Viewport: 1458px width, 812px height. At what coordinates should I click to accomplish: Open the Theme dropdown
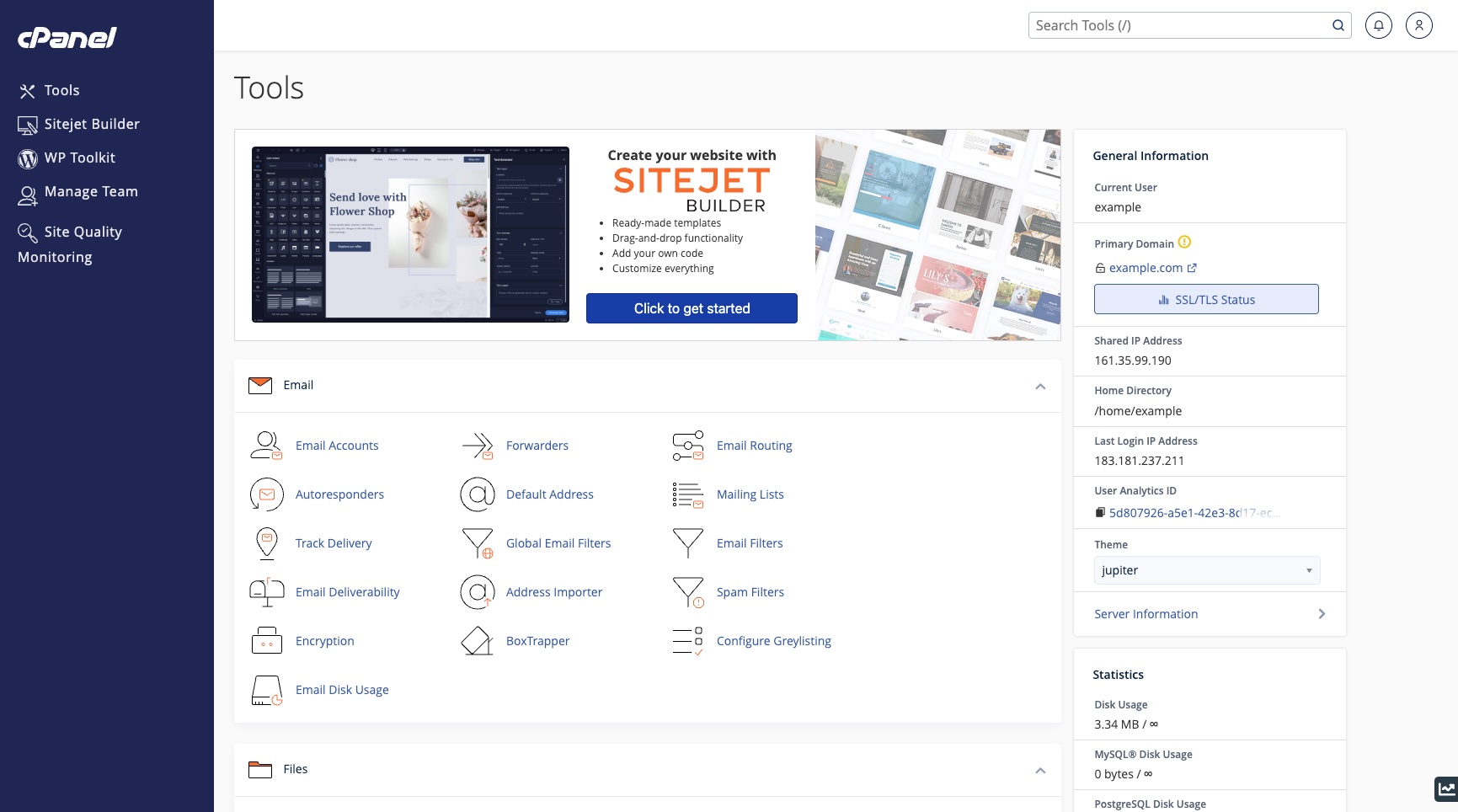coord(1206,570)
